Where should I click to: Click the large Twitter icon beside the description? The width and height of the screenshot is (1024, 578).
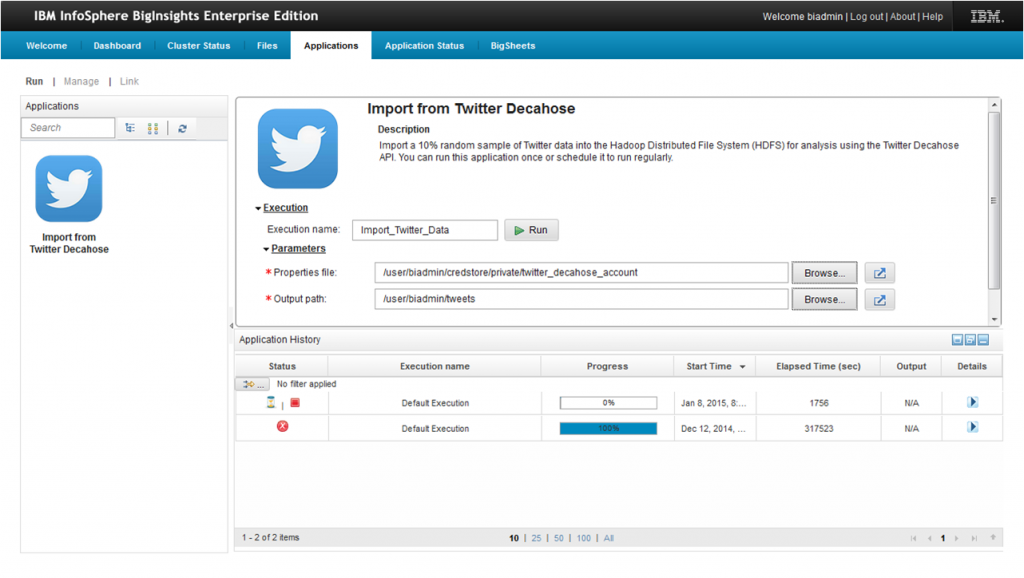(298, 148)
